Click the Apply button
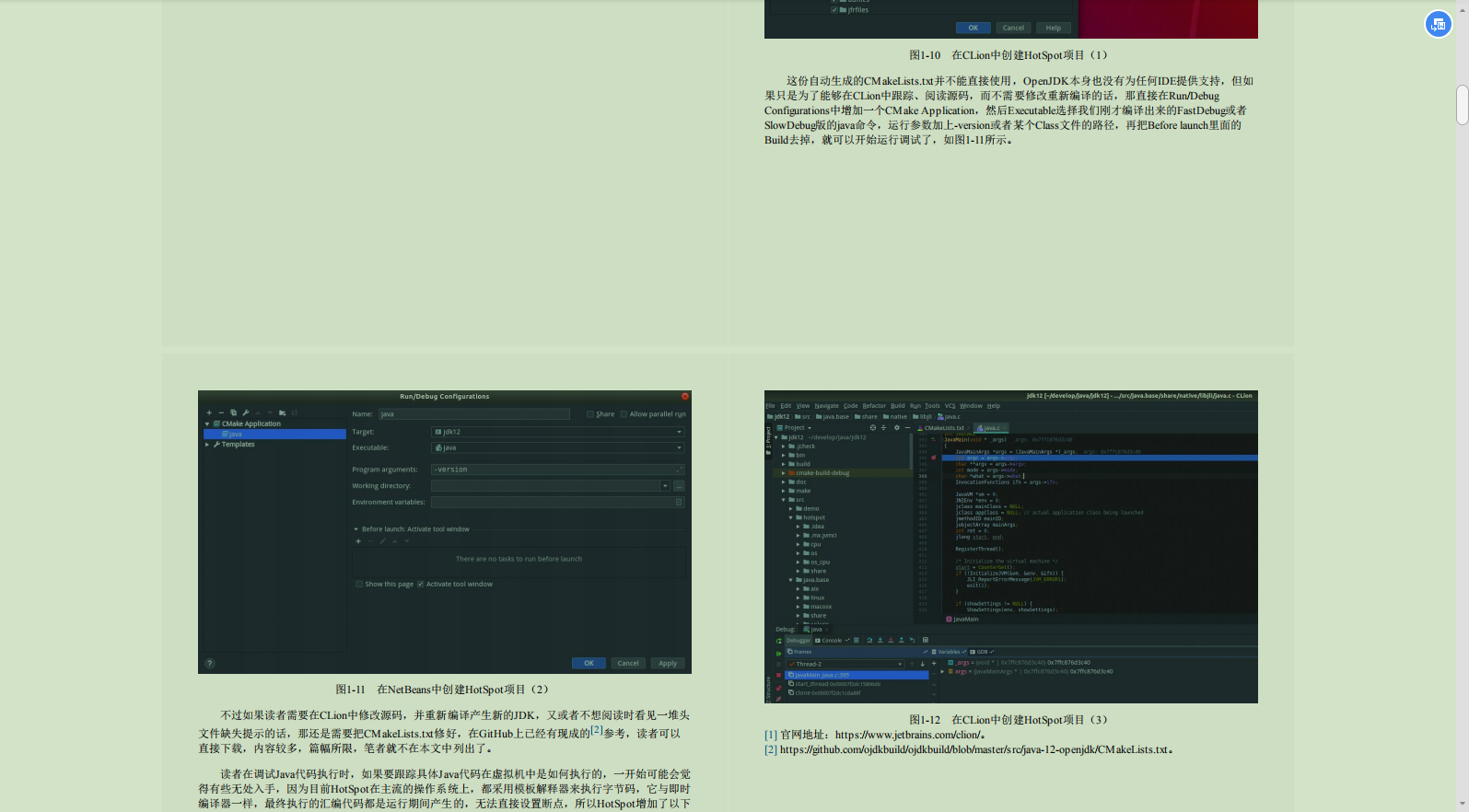 tap(668, 663)
